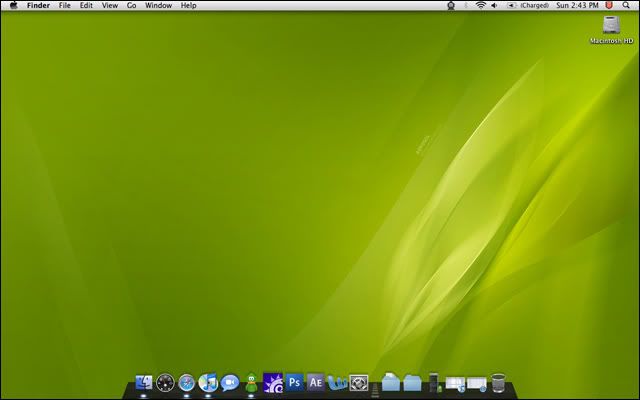Restore minimized window beside tower icon
This screenshot has width=640, height=400.
[x=455, y=384]
